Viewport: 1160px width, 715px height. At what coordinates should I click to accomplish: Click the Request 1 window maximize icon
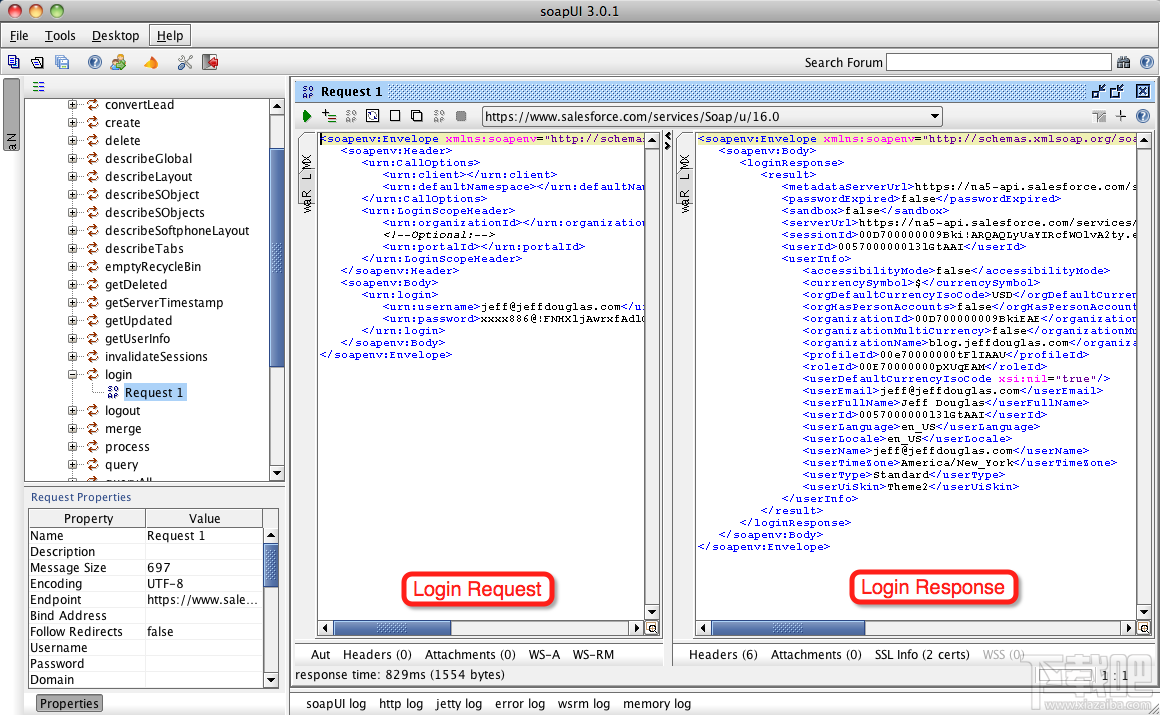(1117, 91)
